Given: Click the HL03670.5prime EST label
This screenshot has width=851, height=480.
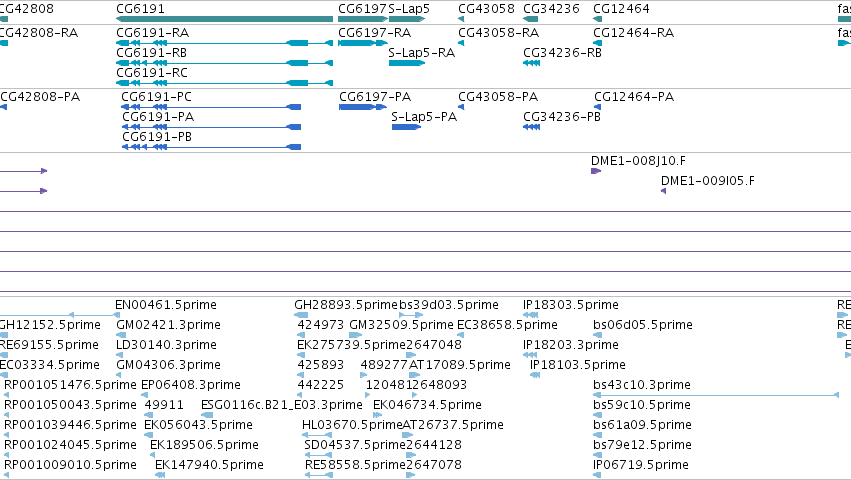Looking at the screenshot, I should pos(352,425).
